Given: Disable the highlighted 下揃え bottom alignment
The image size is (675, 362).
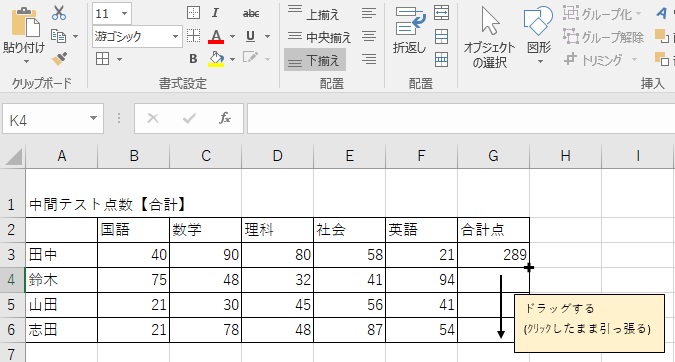Looking at the screenshot, I should (x=315, y=60).
